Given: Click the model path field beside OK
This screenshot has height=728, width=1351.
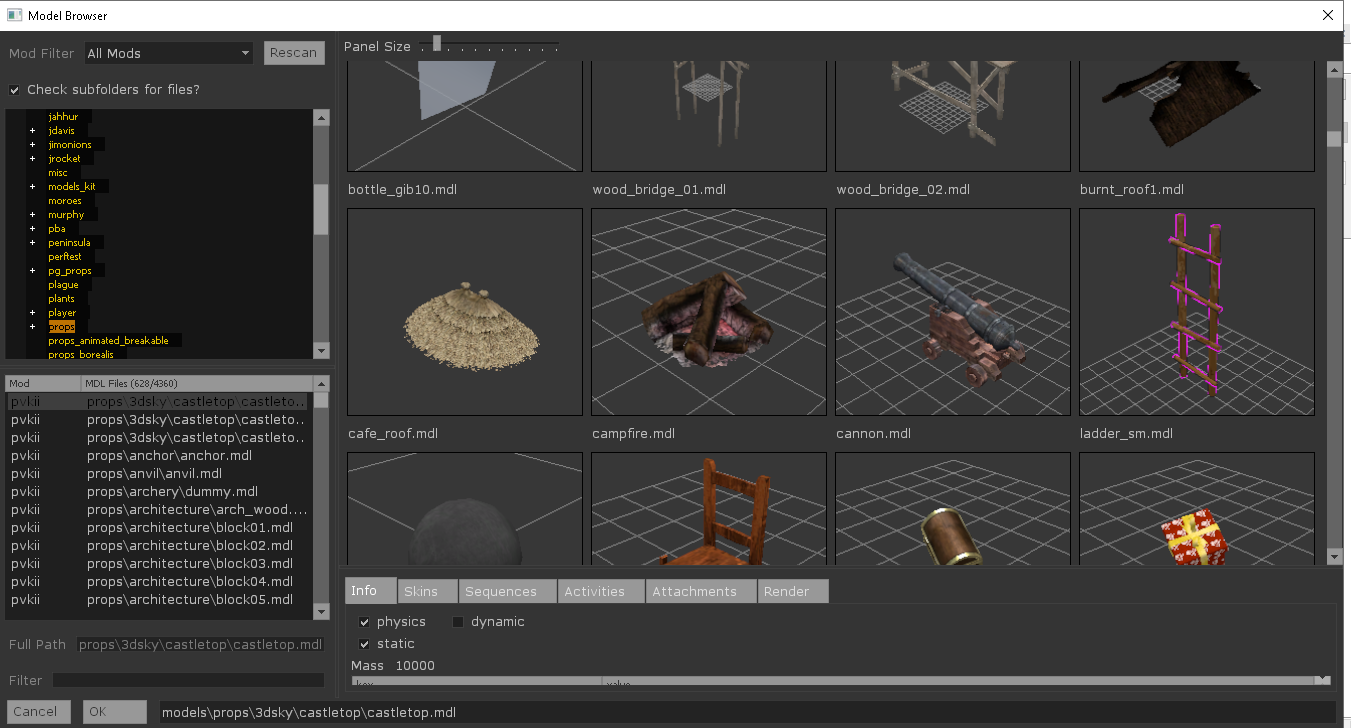Looking at the screenshot, I should click(x=748, y=712).
